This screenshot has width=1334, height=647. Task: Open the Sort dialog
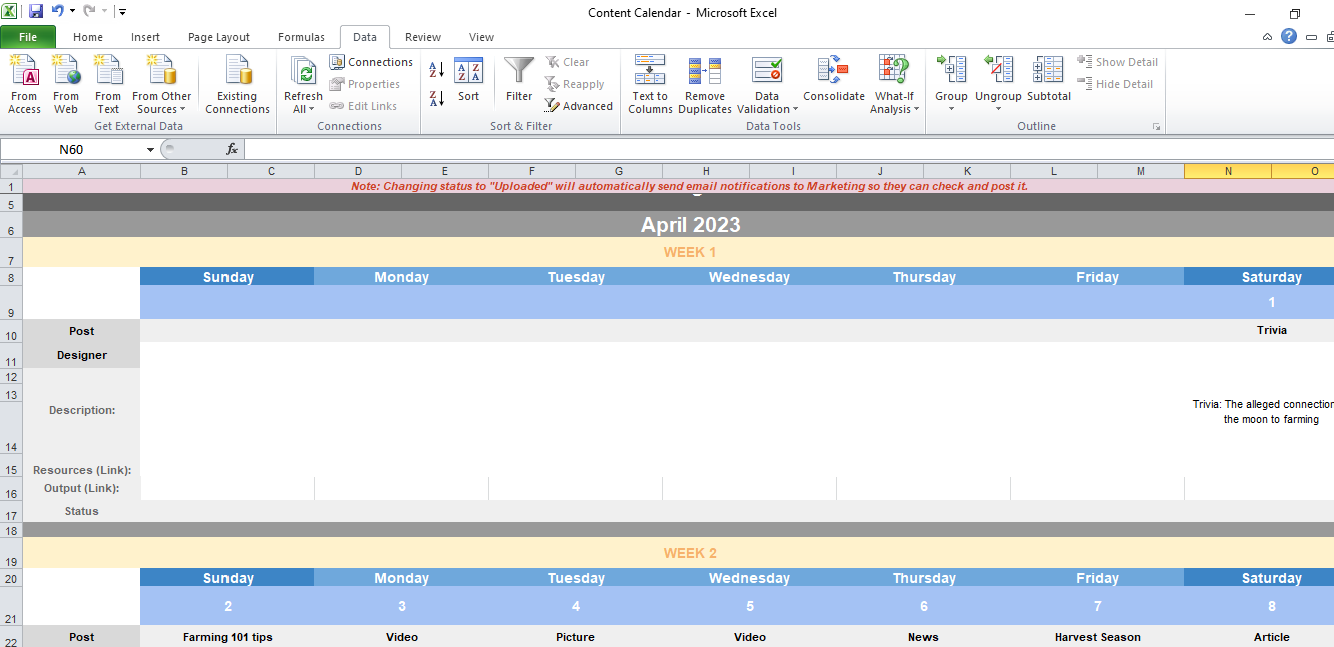468,80
